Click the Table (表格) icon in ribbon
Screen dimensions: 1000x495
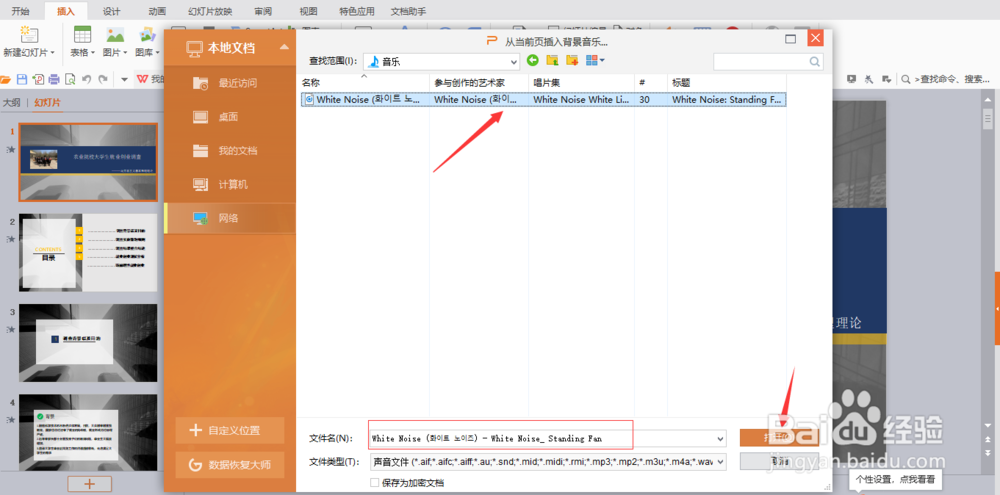point(82,34)
